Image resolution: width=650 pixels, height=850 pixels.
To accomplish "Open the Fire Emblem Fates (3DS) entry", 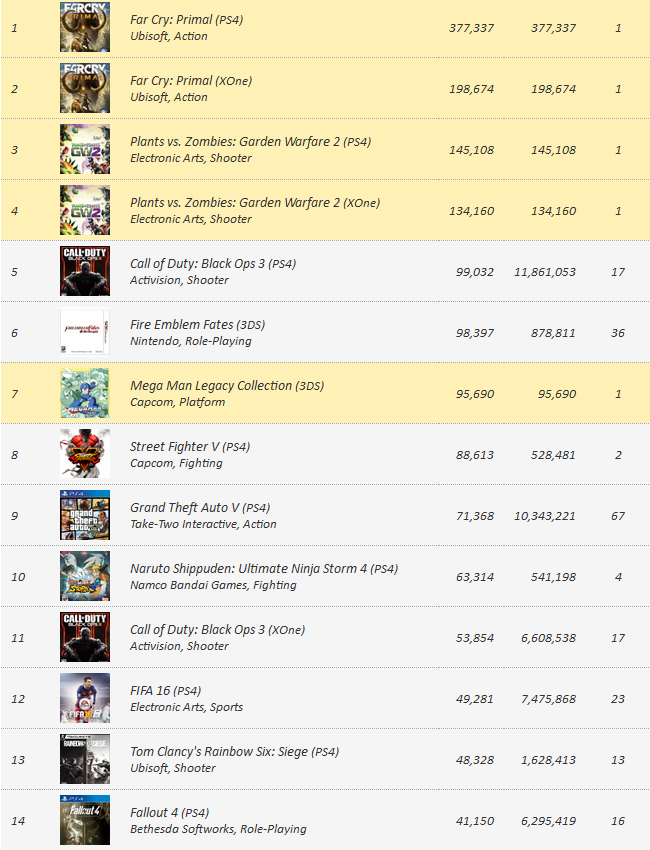I will pos(197,325).
